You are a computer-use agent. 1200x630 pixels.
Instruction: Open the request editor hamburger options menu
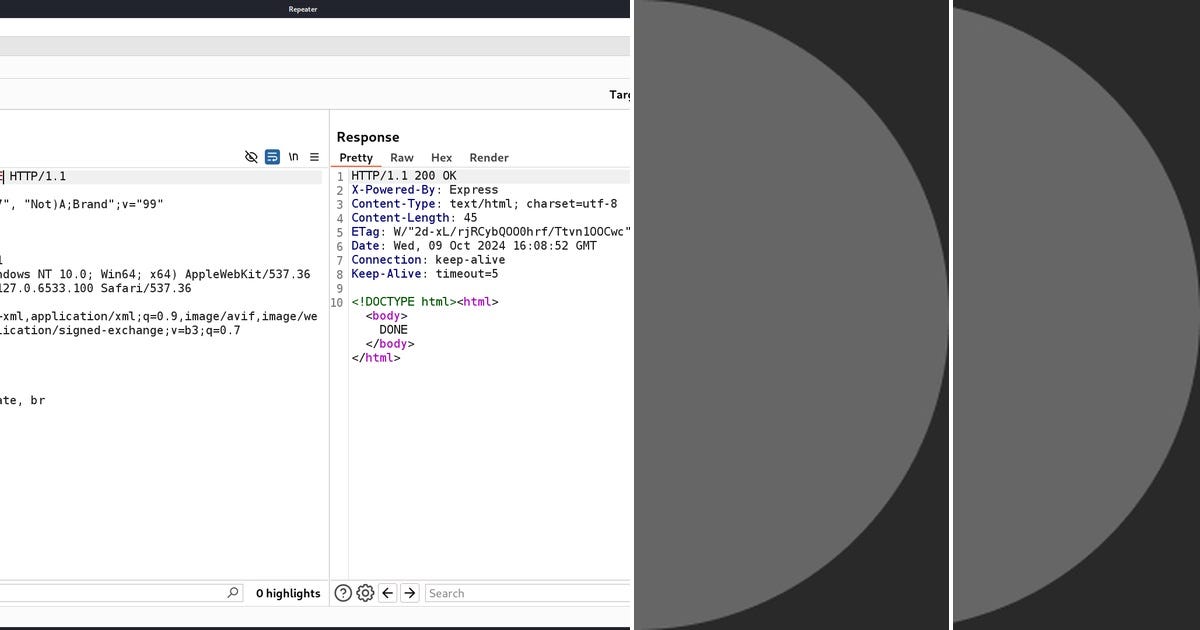coord(314,157)
